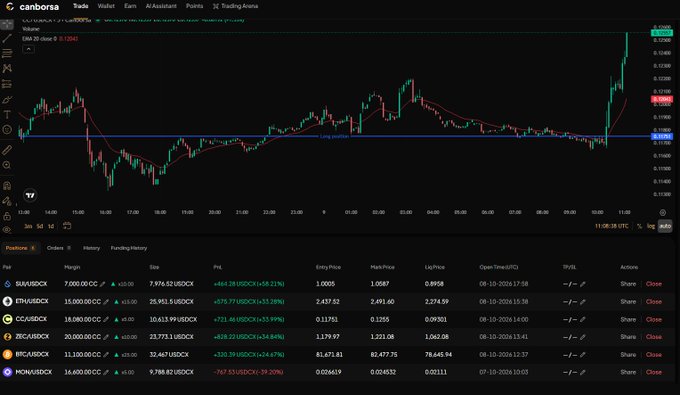Click the TradingView logo on chart
This screenshot has height=395, width=680.
click(x=30, y=196)
